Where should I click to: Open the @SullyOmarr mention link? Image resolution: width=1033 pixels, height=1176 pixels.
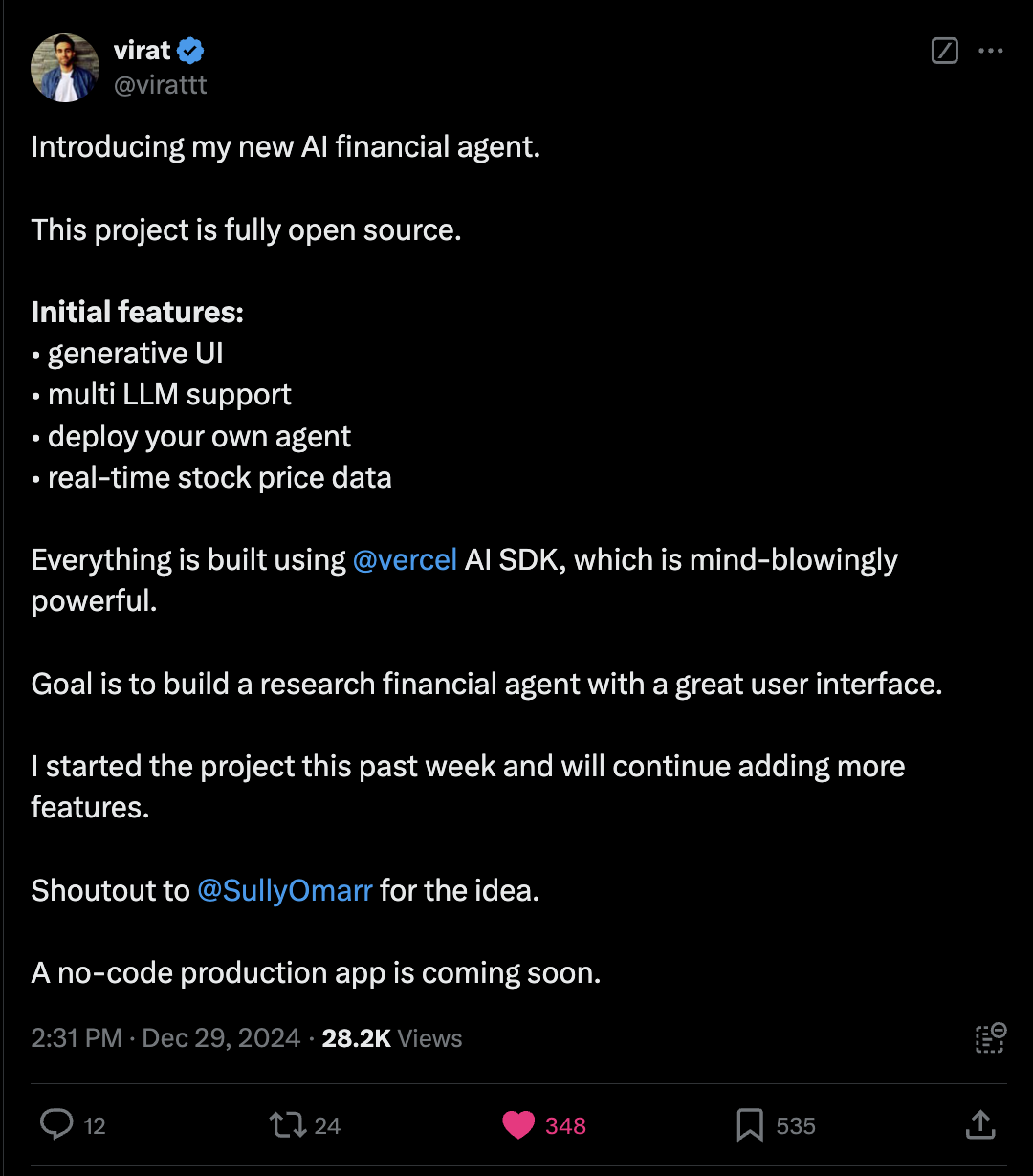[284, 890]
